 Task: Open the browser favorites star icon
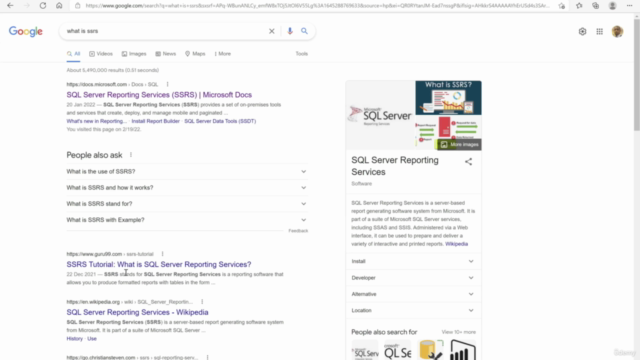click(579, 6)
